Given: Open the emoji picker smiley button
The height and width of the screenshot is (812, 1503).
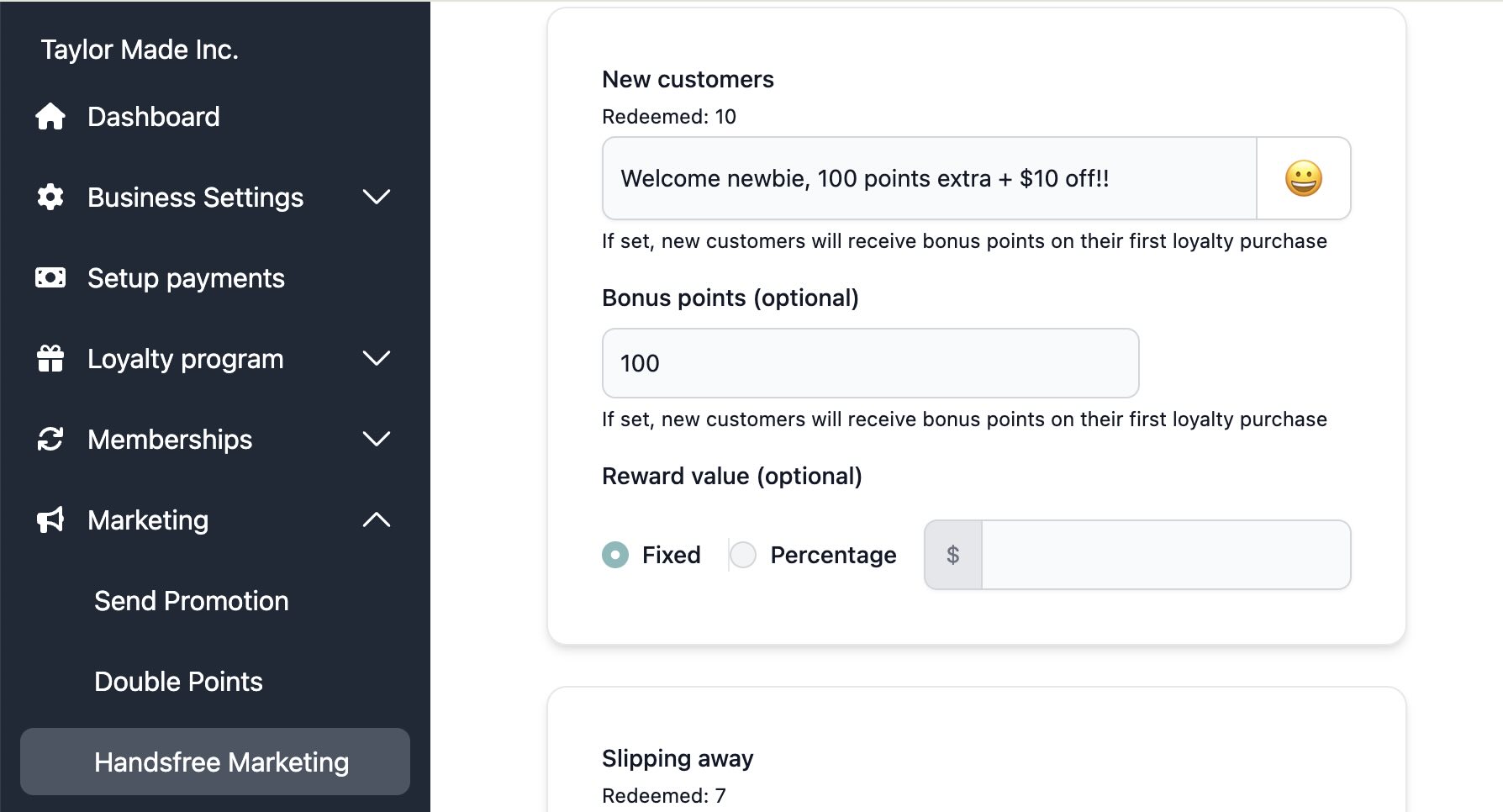Looking at the screenshot, I should [x=1304, y=178].
